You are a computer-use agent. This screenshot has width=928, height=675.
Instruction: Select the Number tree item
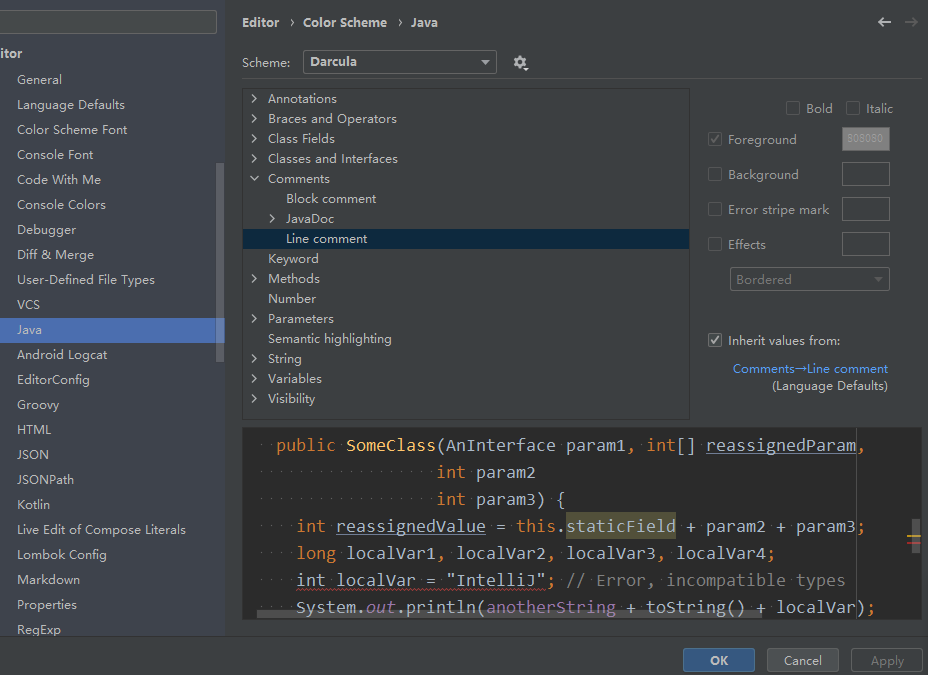coord(292,298)
